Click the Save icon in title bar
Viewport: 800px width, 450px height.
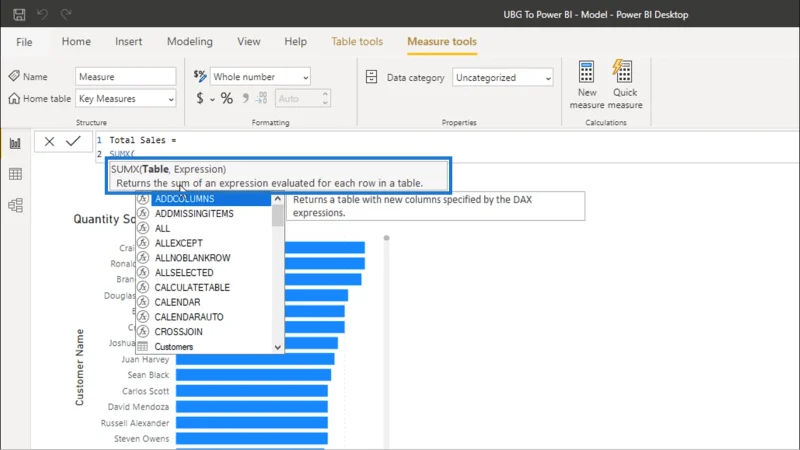(x=19, y=14)
